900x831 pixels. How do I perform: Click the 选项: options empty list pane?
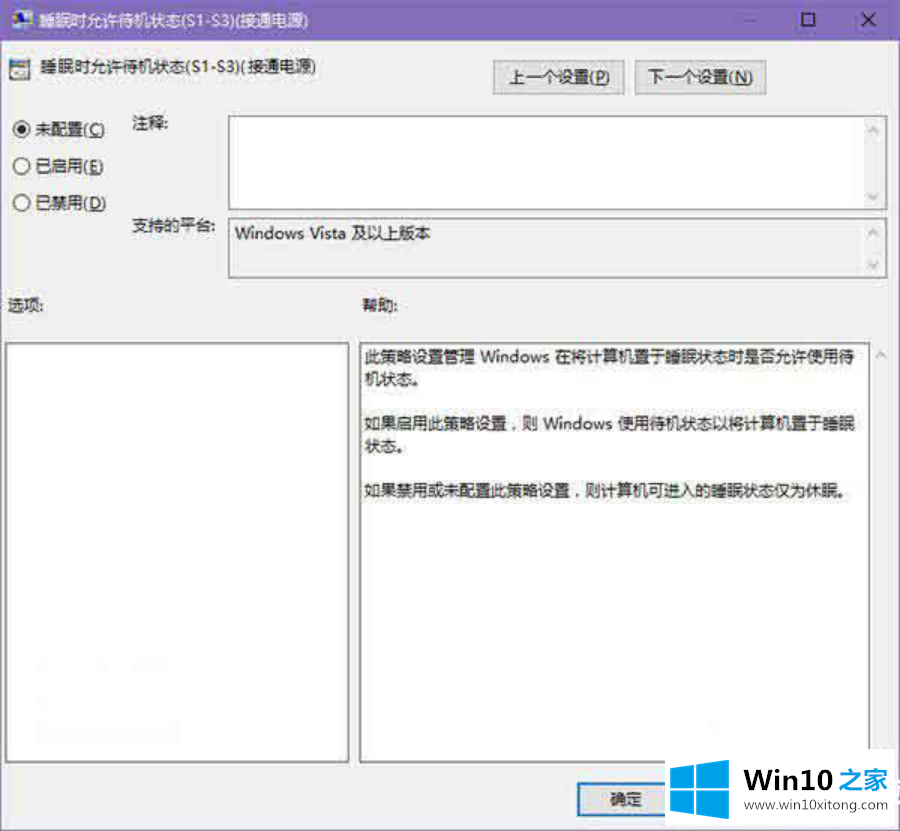pyautogui.click(x=177, y=553)
